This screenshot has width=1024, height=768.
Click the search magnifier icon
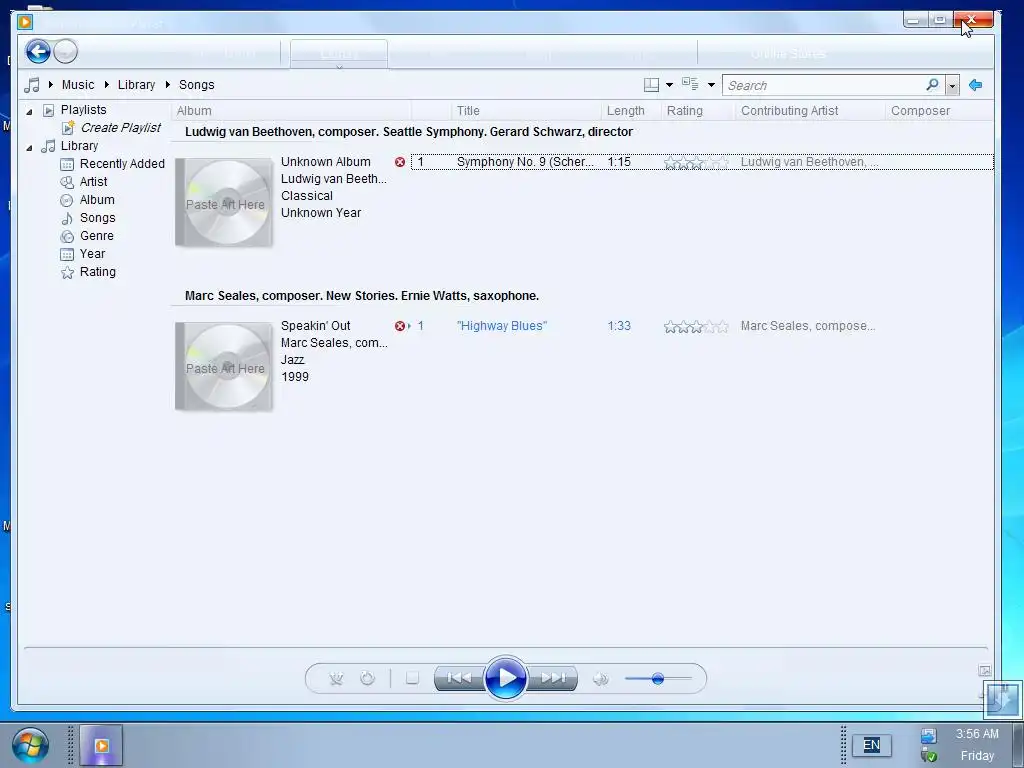(x=933, y=85)
